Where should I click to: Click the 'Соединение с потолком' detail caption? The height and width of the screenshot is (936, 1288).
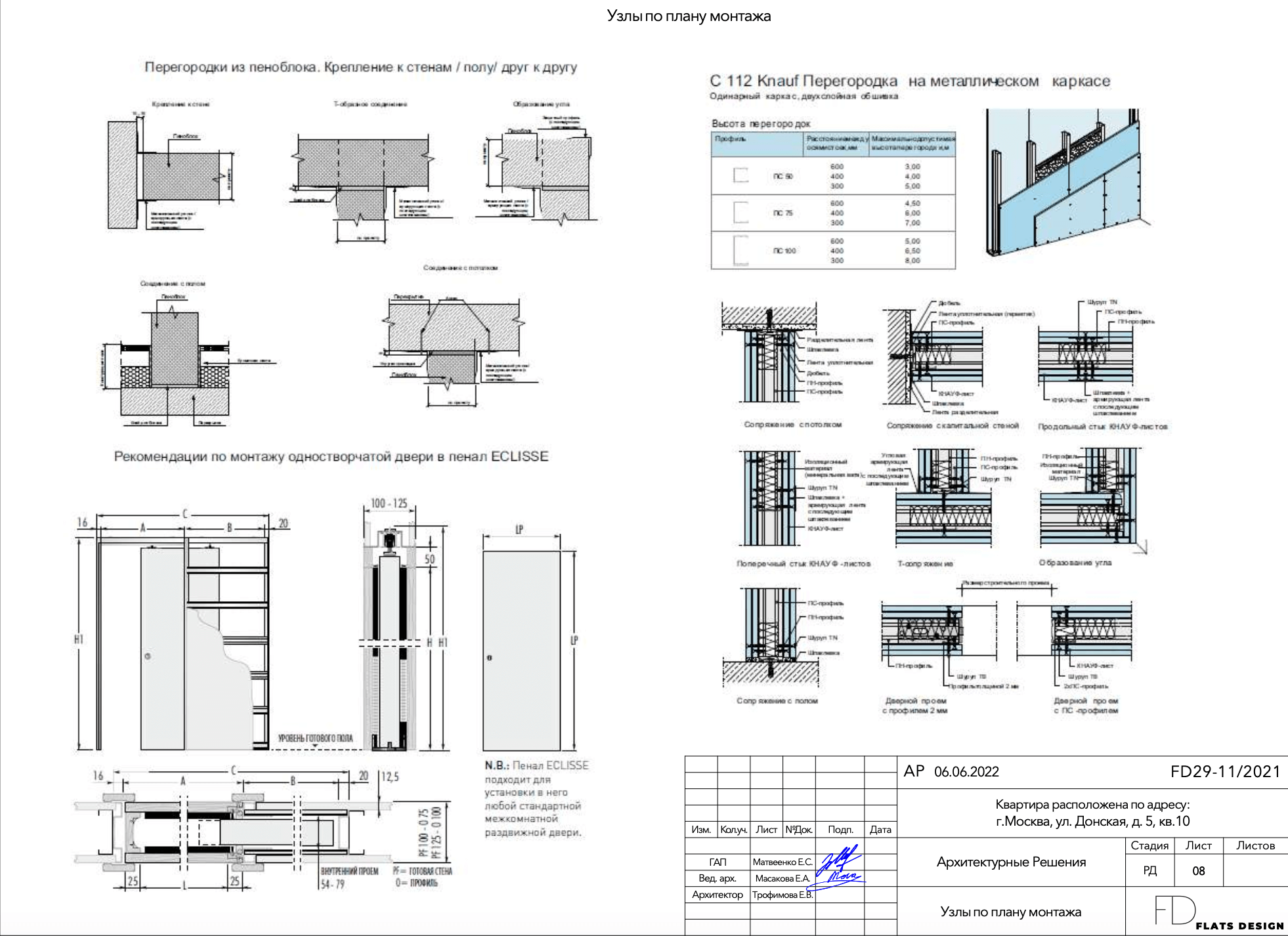coord(460,268)
